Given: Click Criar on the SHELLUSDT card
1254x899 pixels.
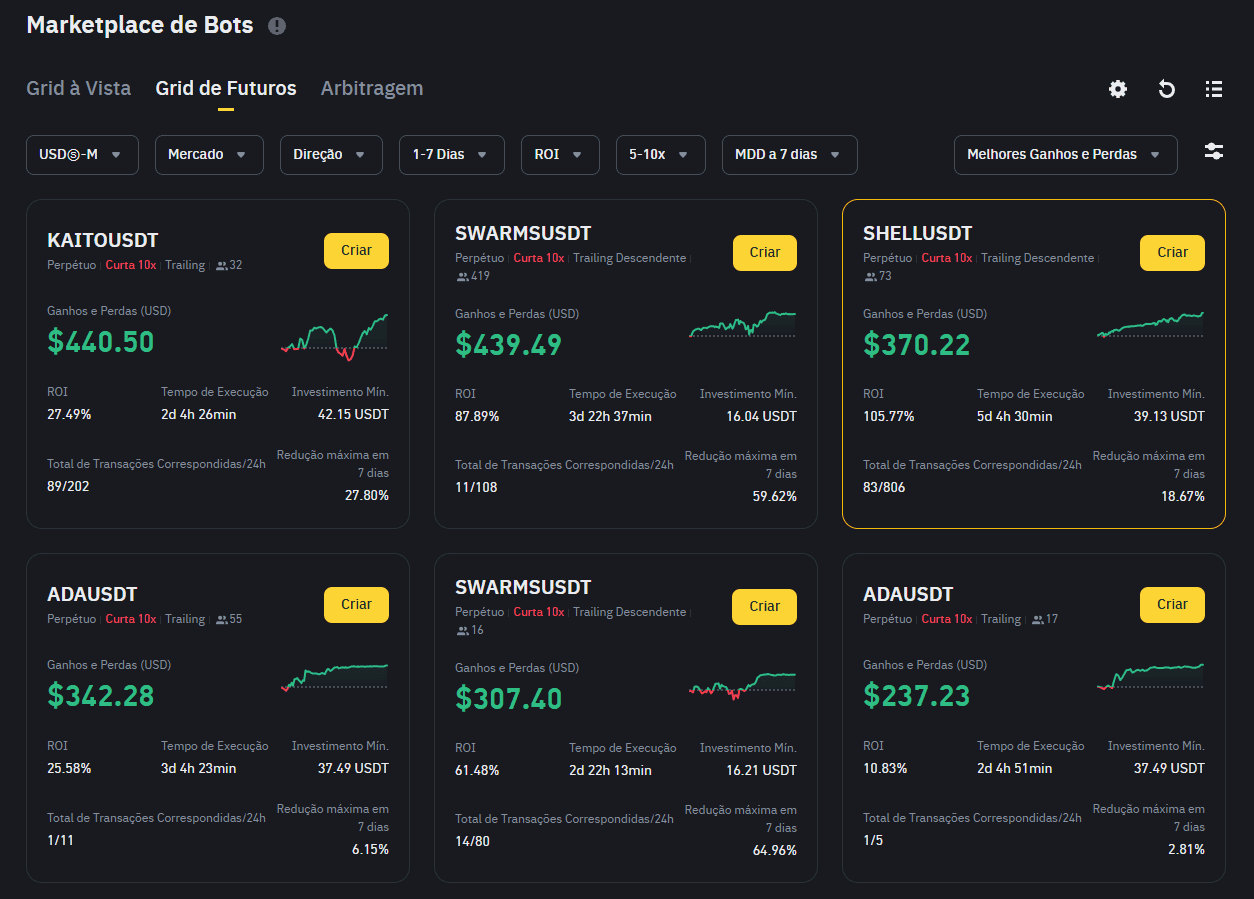Looking at the screenshot, I should coord(1172,253).
